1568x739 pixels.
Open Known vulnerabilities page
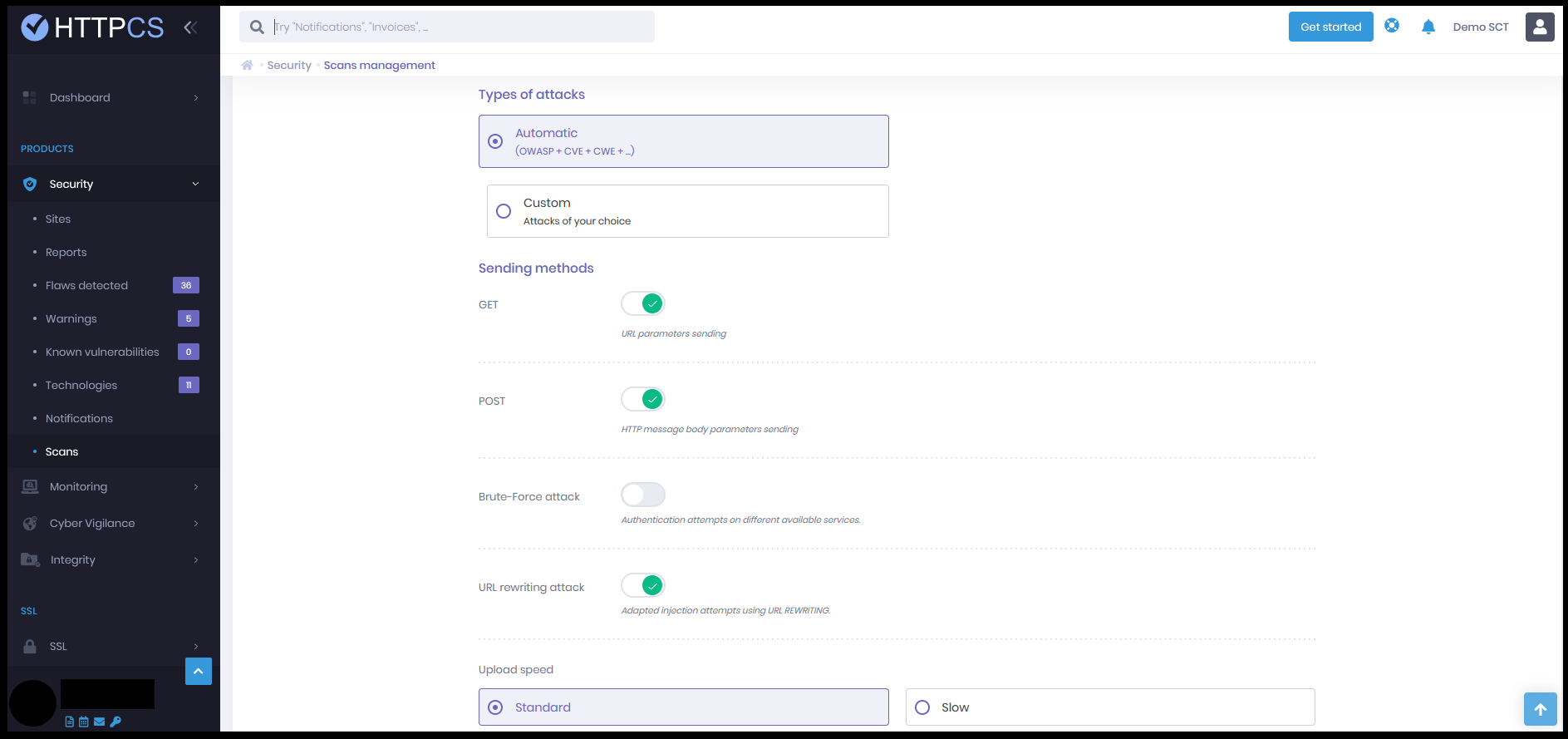pyautogui.click(x=102, y=352)
